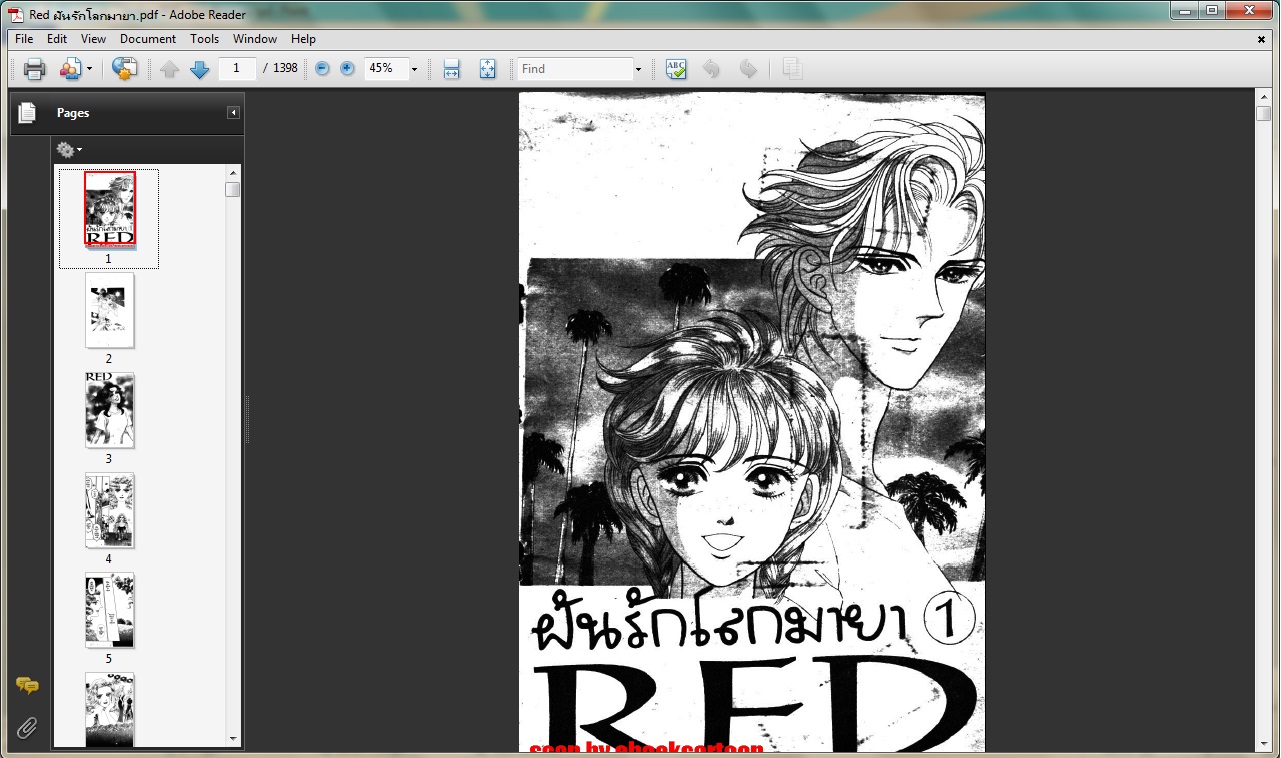This screenshot has height=758, width=1281.
Task: Click the spell check ABC icon
Action: (x=676, y=69)
